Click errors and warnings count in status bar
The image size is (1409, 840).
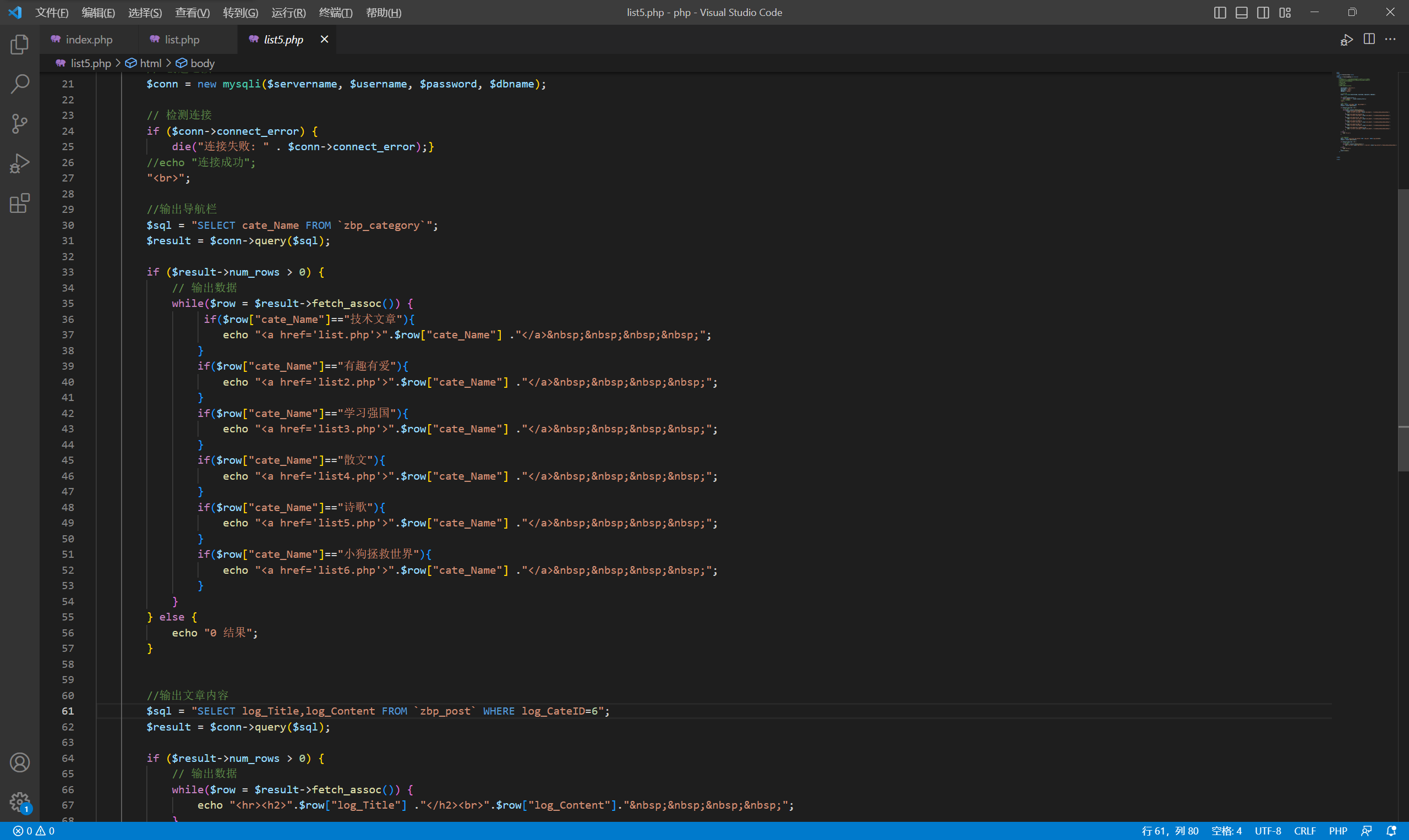[34, 831]
